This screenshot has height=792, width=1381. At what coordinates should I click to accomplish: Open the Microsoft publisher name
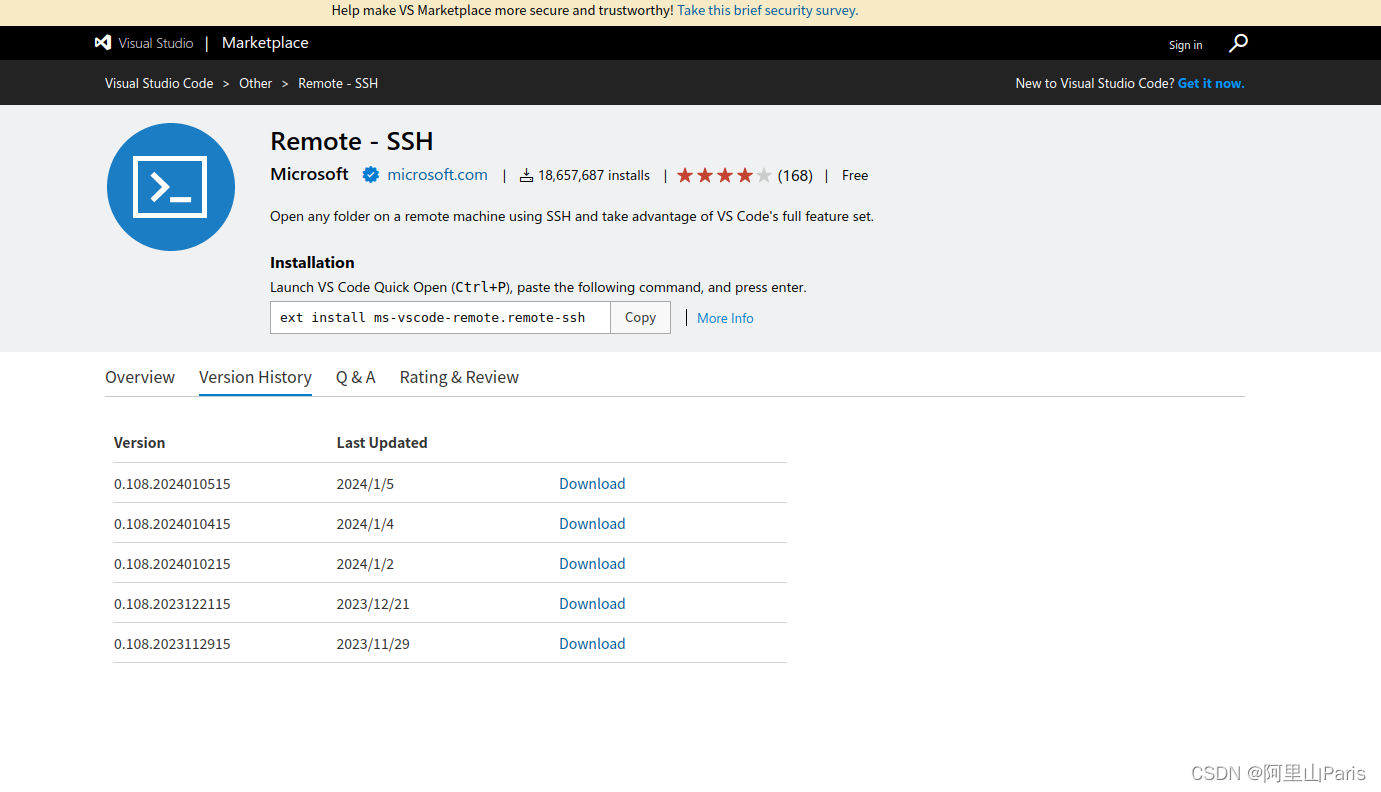(309, 174)
